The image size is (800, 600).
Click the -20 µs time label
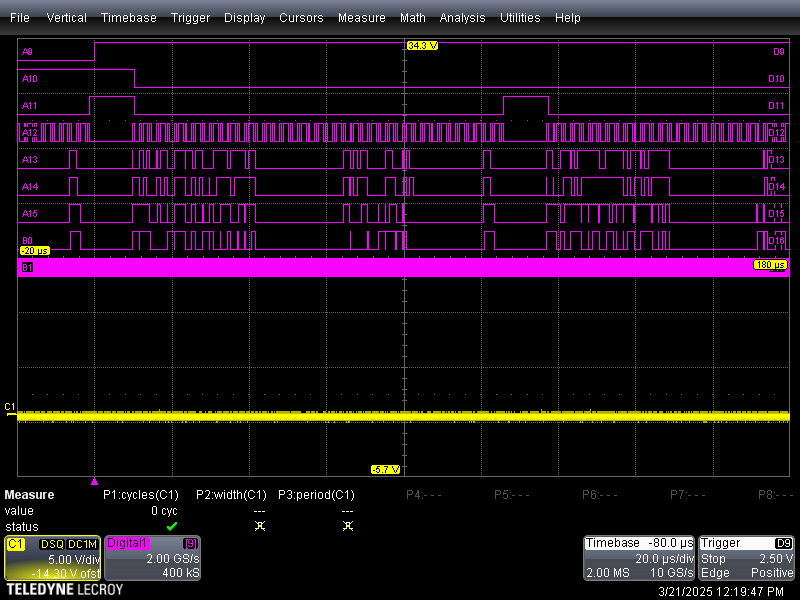point(35,251)
